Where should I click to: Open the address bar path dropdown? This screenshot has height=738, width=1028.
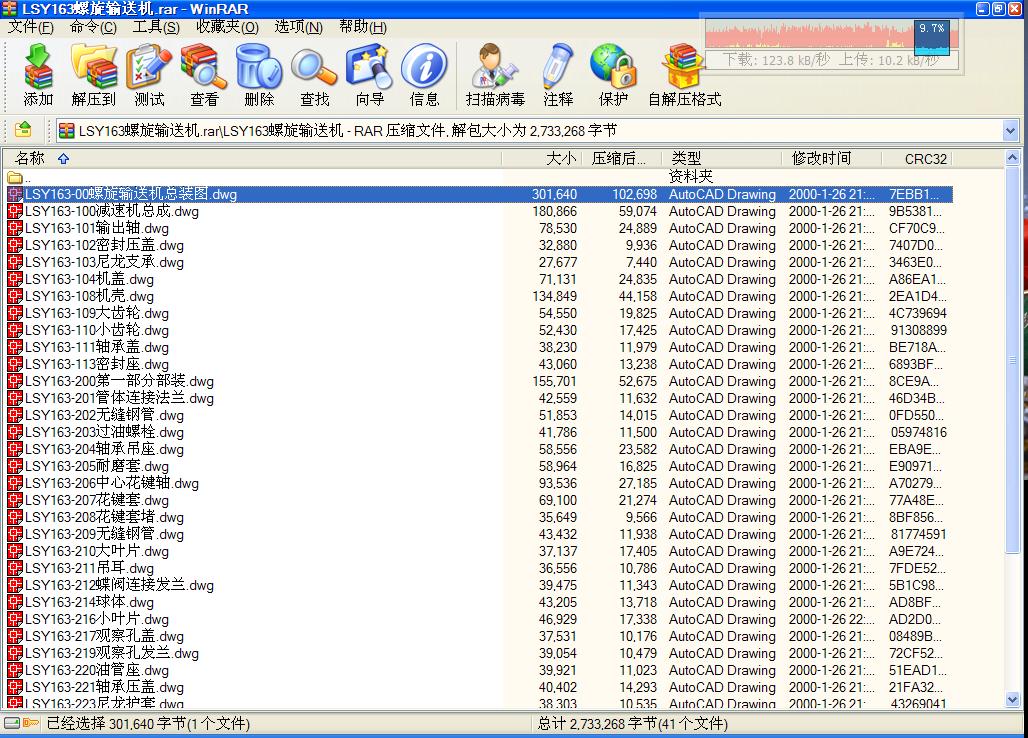point(1010,130)
